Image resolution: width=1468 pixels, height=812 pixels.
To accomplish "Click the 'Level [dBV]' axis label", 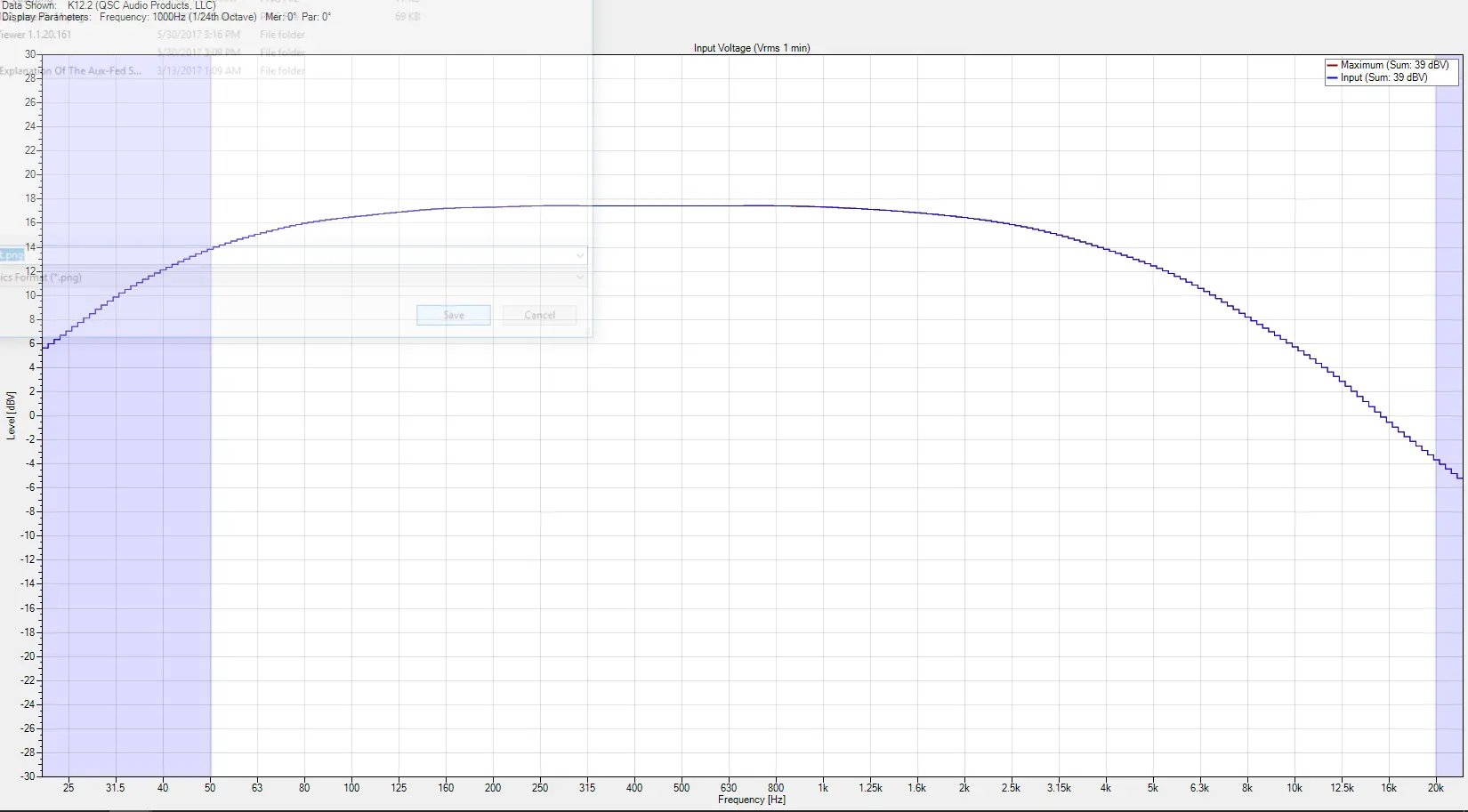I will point(11,415).
